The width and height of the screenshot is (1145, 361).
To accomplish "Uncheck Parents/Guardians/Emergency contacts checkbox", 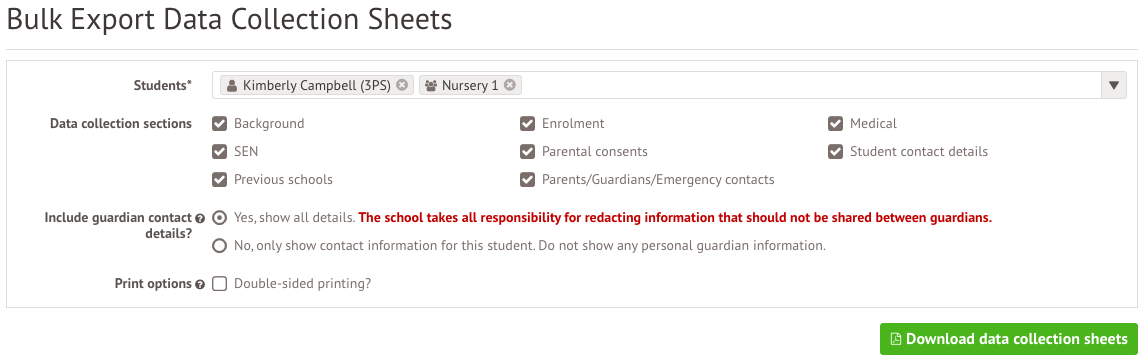I will click(527, 179).
